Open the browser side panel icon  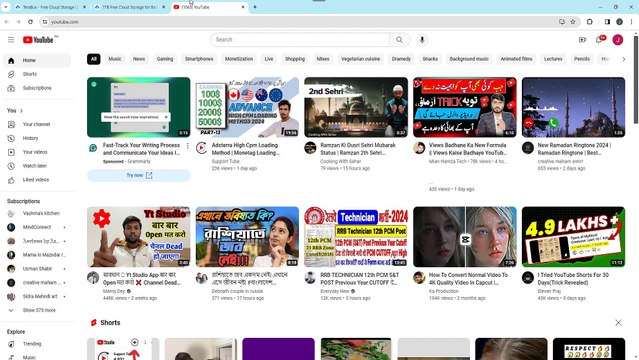(x=607, y=22)
